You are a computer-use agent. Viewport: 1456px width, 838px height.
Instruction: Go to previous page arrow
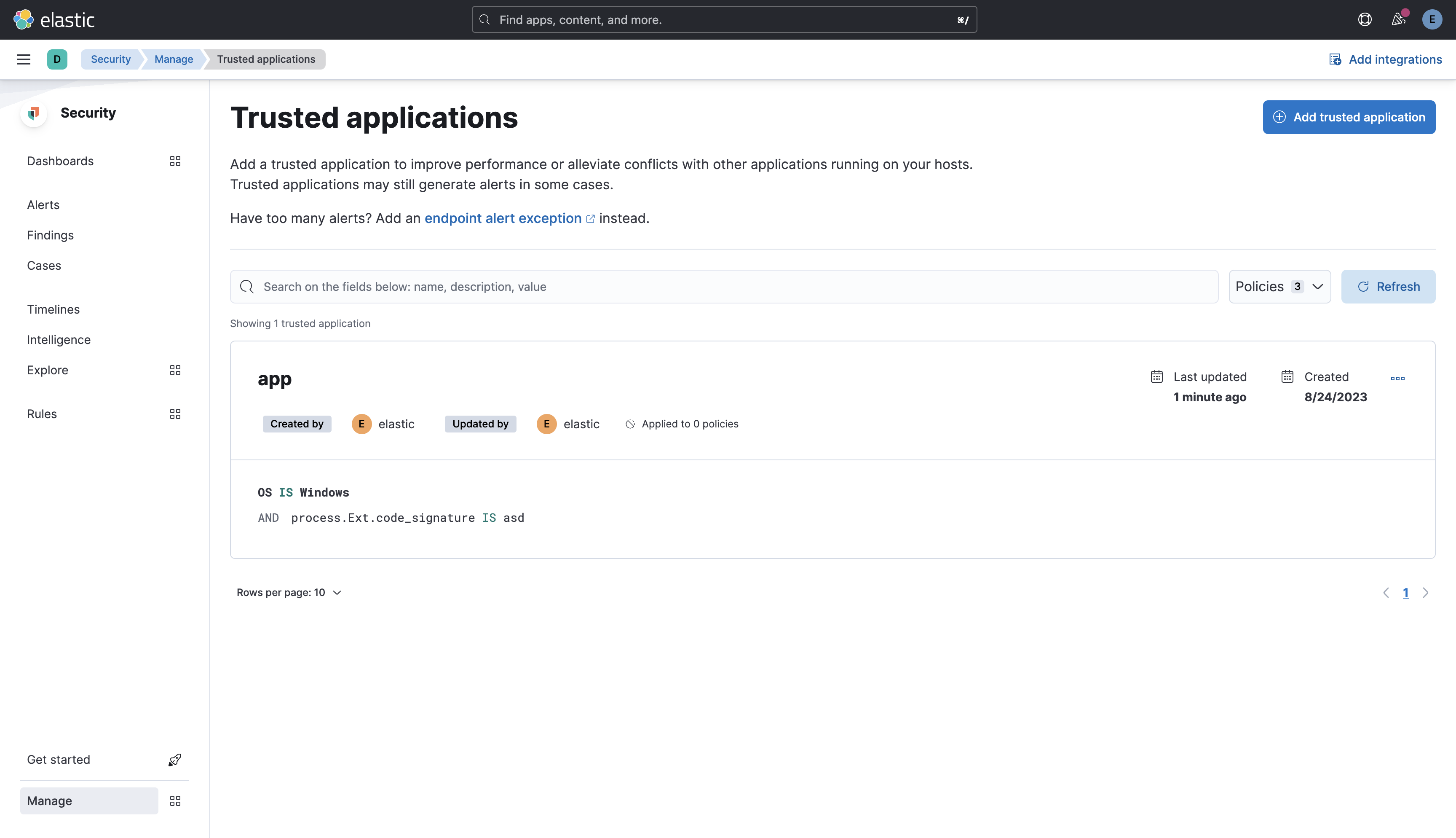pyautogui.click(x=1386, y=593)
